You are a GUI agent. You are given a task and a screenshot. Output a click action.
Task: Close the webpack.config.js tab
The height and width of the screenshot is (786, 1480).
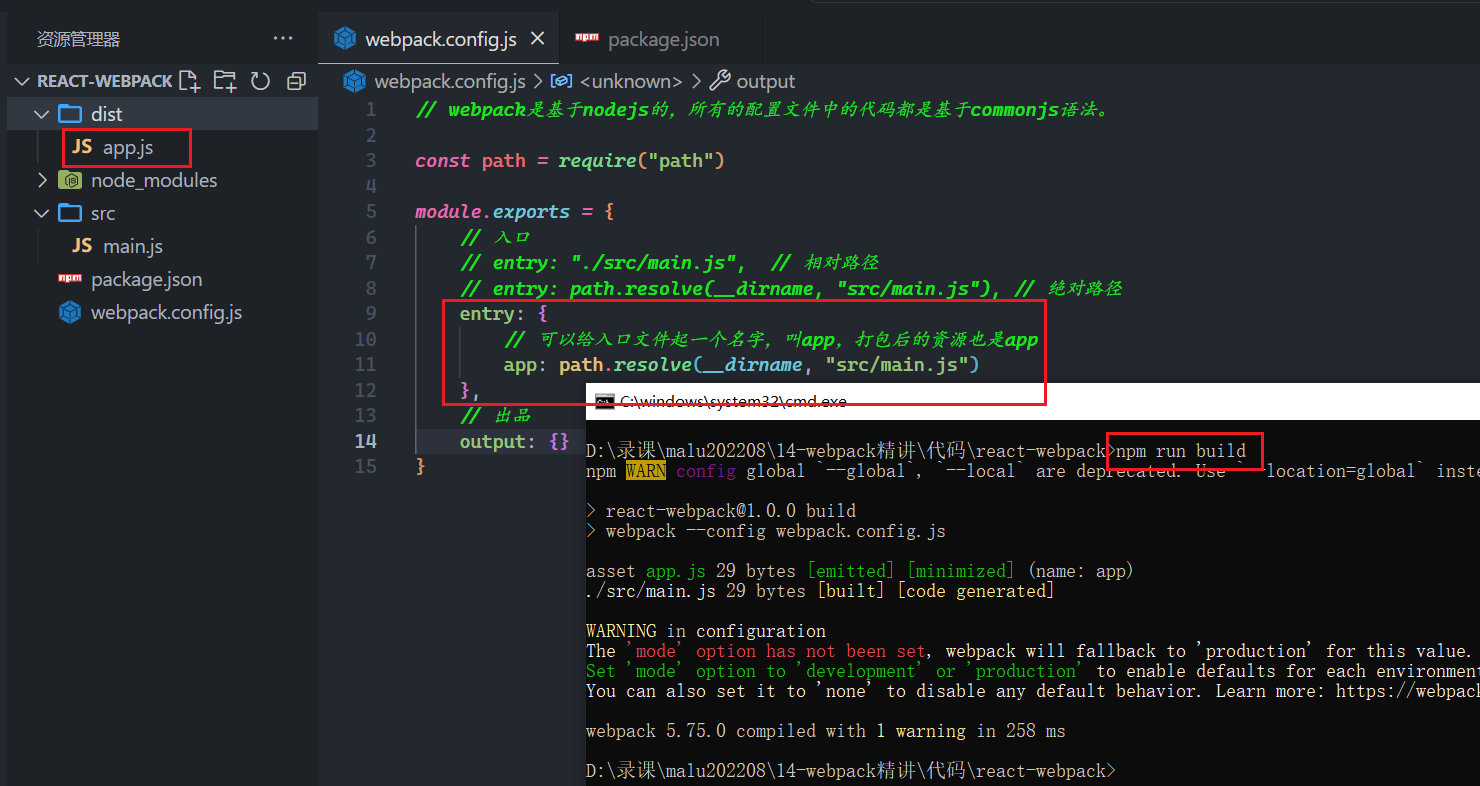click(537, 39)
